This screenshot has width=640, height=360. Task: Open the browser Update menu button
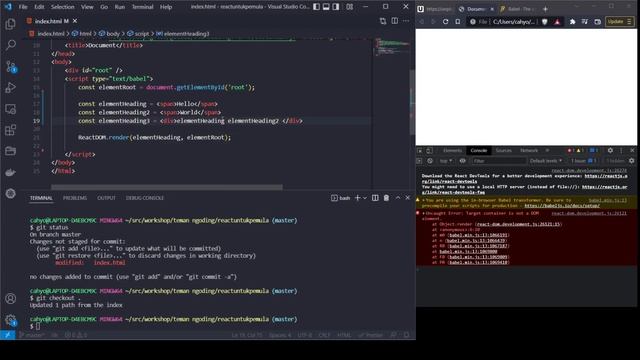[x=620, y=22]
